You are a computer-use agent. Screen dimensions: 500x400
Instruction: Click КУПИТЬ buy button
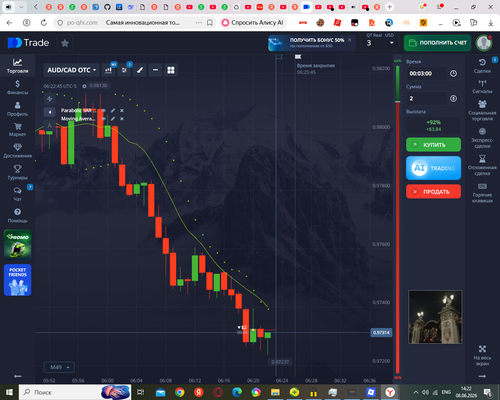(x=433, y=145)
